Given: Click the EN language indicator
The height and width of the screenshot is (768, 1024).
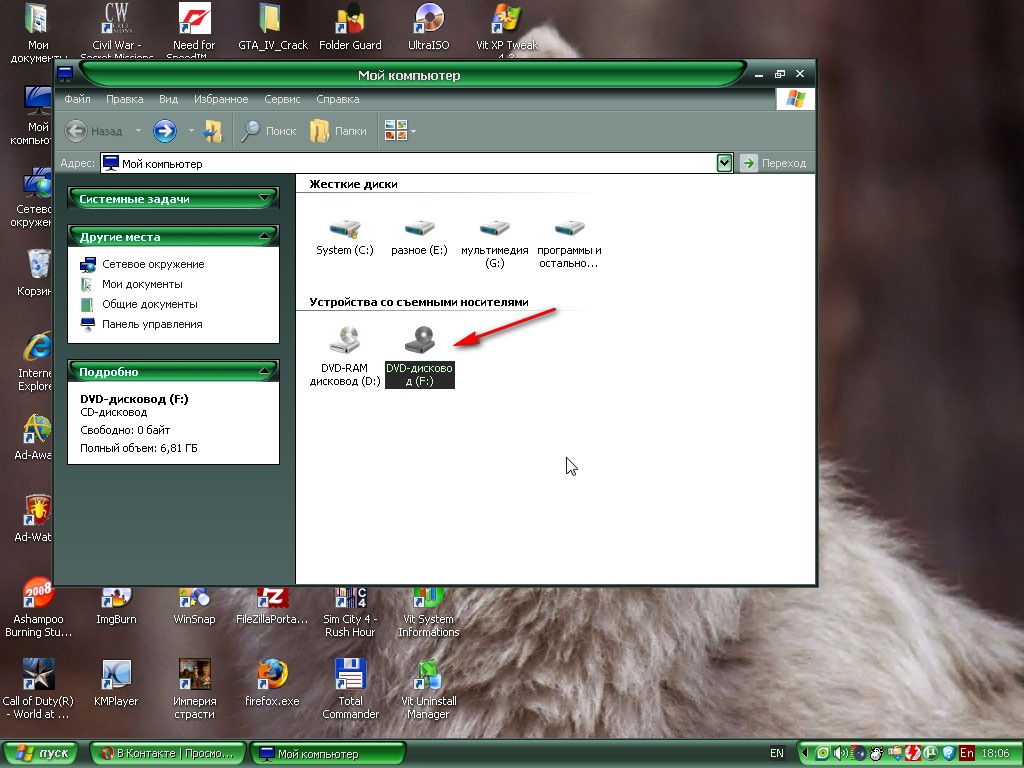Looking at the screenshot, I should coord(776,753).
